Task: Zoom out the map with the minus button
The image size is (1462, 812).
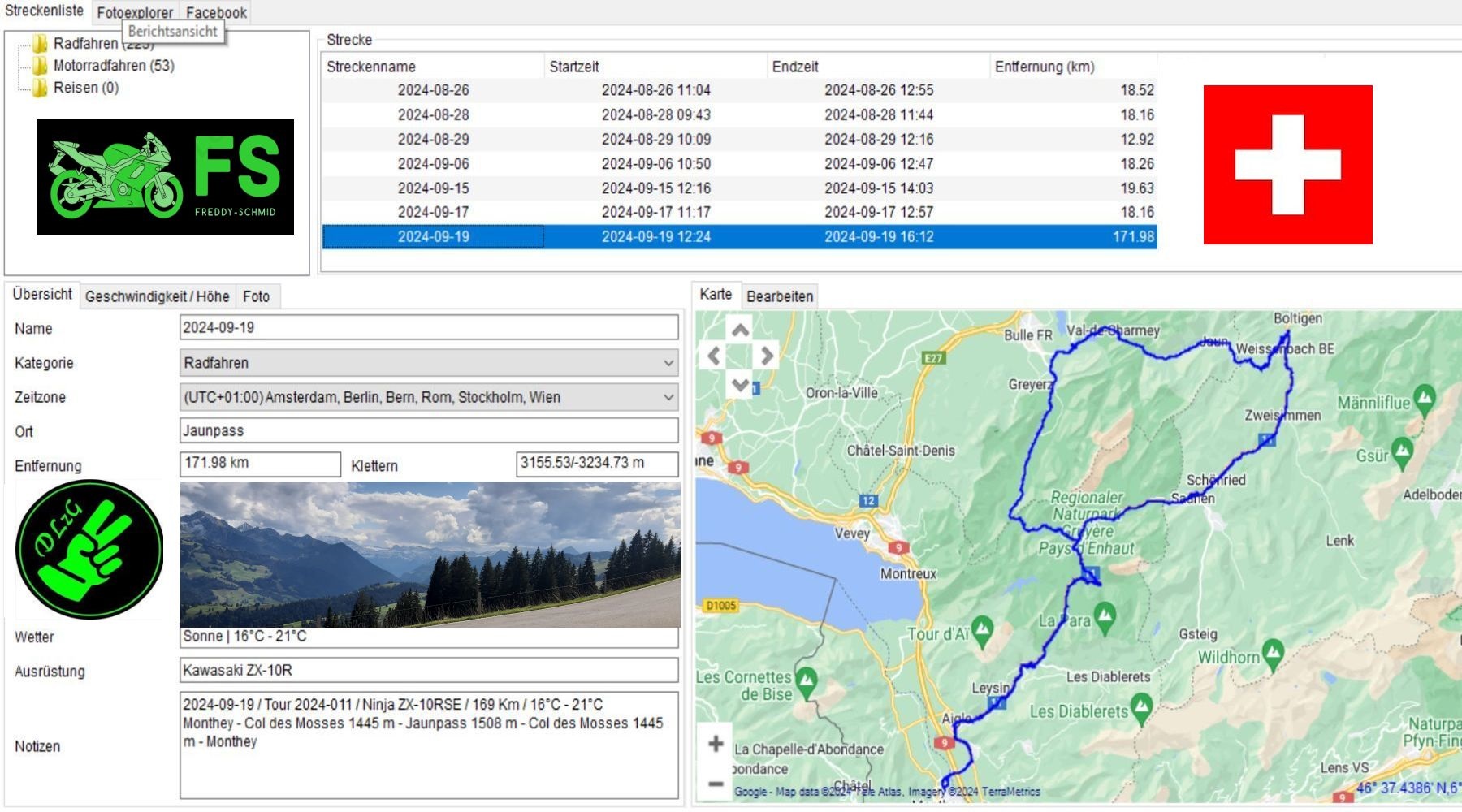Action: [x=716, y=784]
